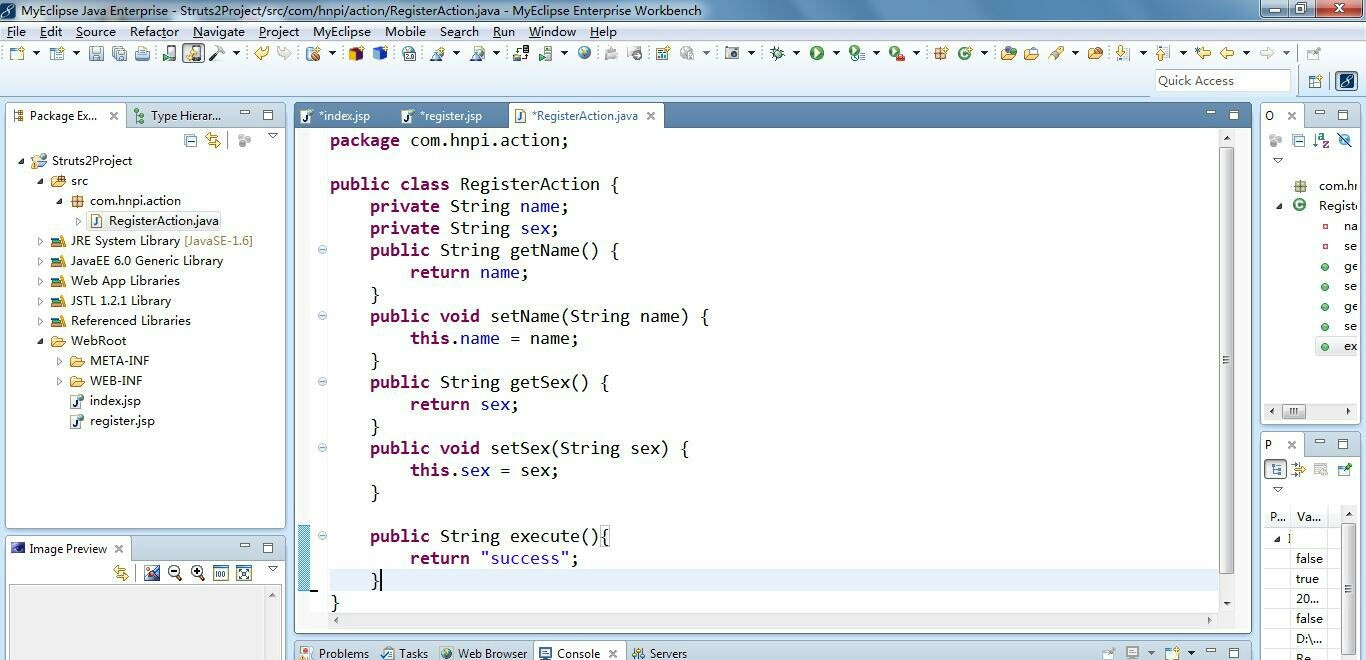The height and width of the screenshot is (660, 1366).
Task: Click the Quick Access search field
Action: click(1222, 81)
